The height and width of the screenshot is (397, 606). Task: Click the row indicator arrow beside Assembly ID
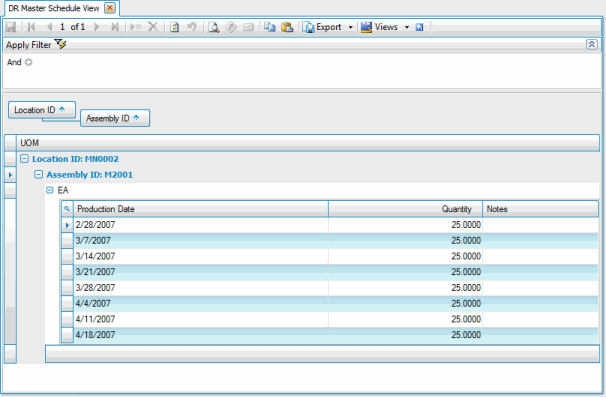(10, 175)
